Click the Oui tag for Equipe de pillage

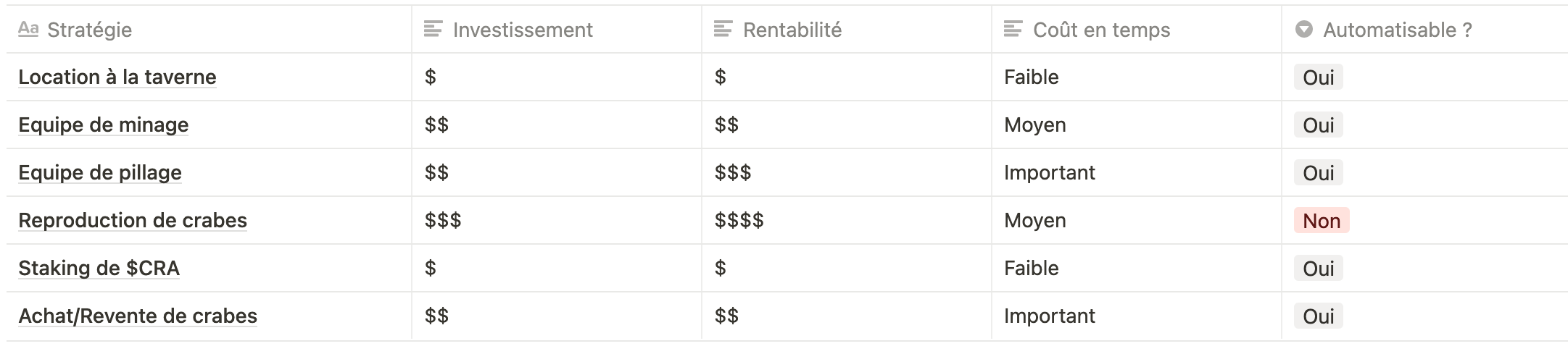coord(1318,173)
